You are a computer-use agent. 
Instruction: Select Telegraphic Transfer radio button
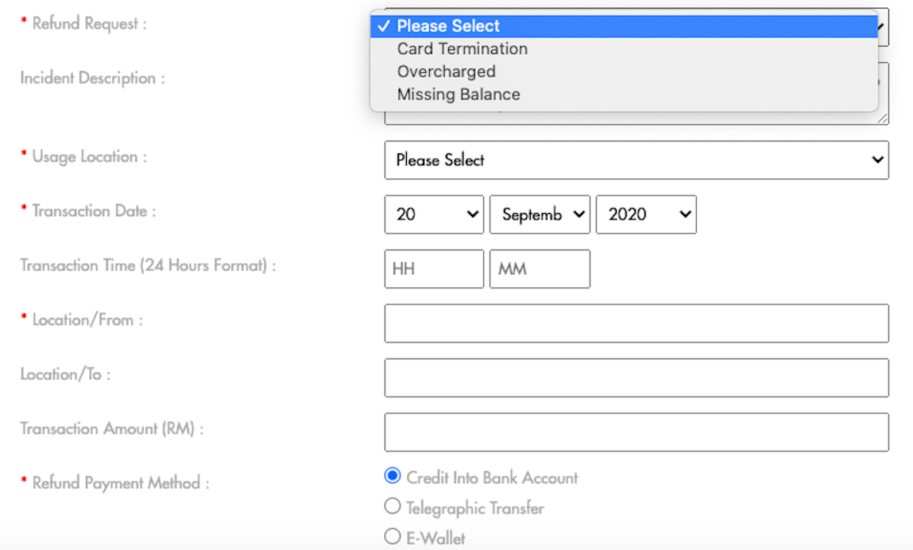[392, 506]
